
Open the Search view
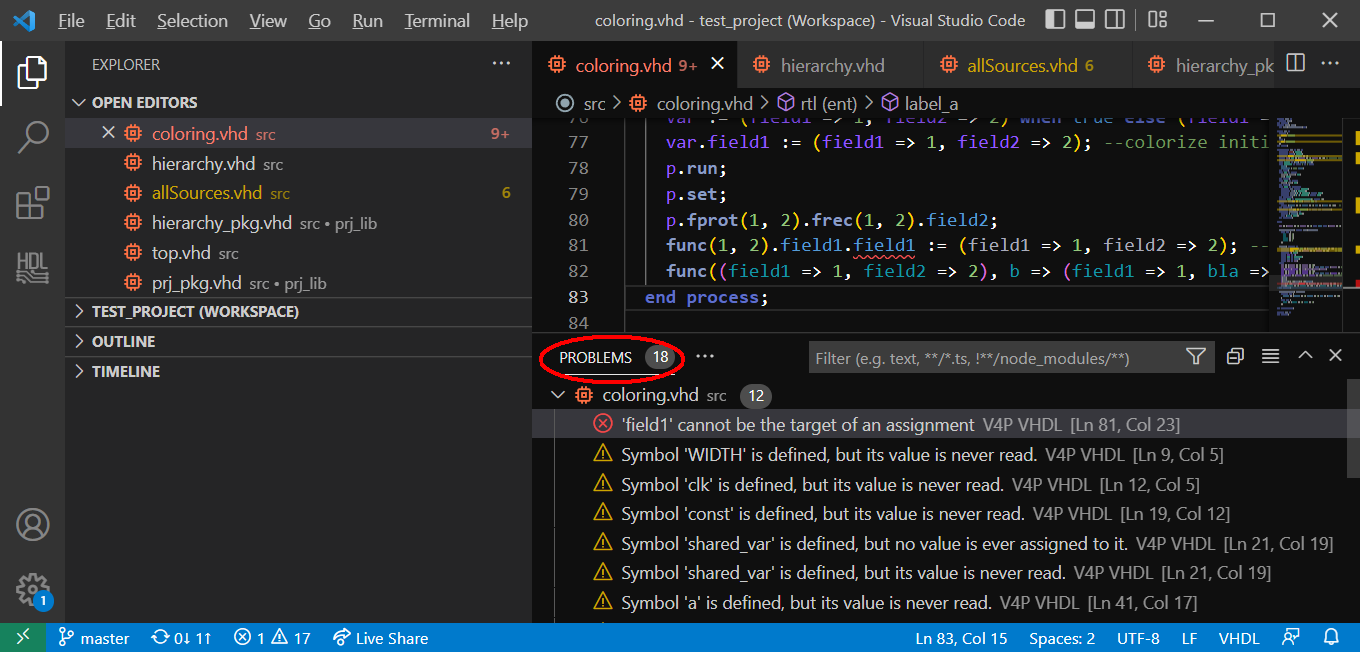tap(32, 137)
